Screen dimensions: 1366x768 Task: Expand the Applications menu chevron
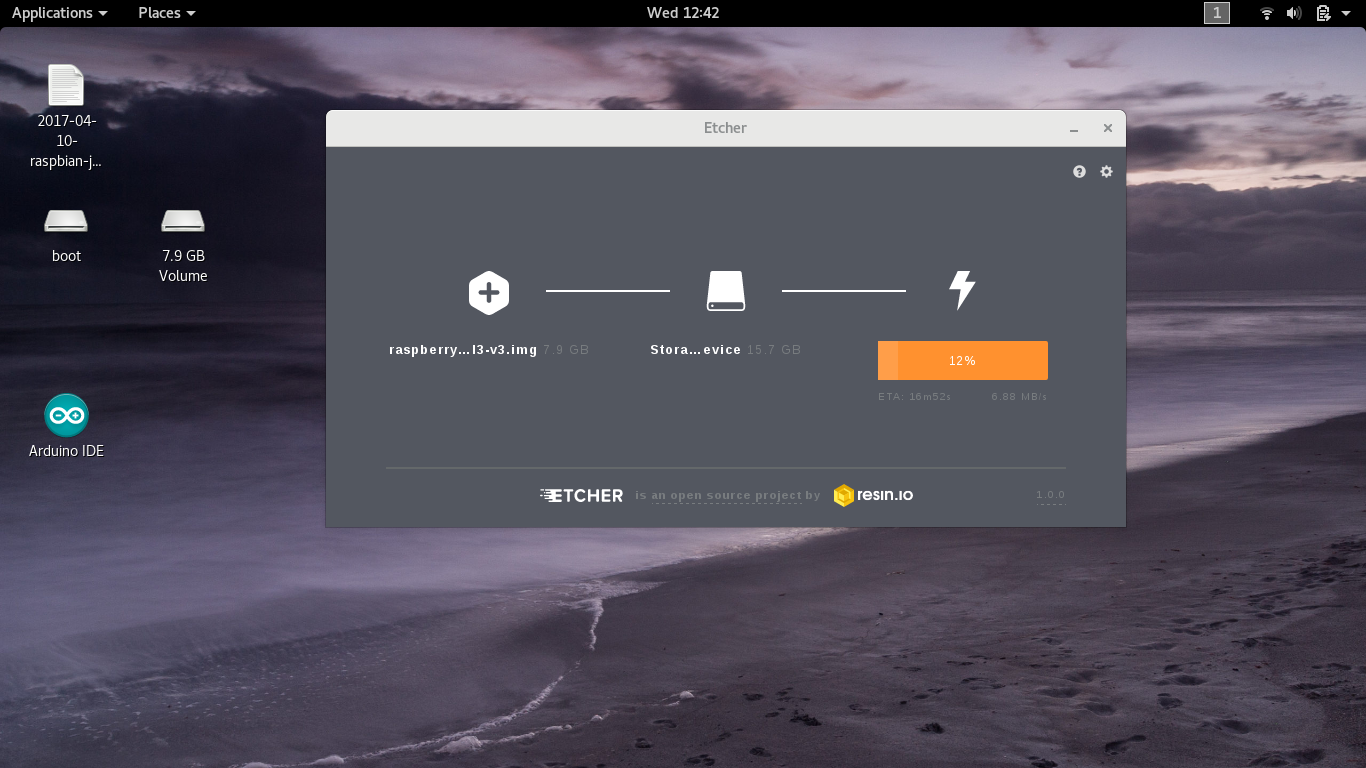(100, 13)
